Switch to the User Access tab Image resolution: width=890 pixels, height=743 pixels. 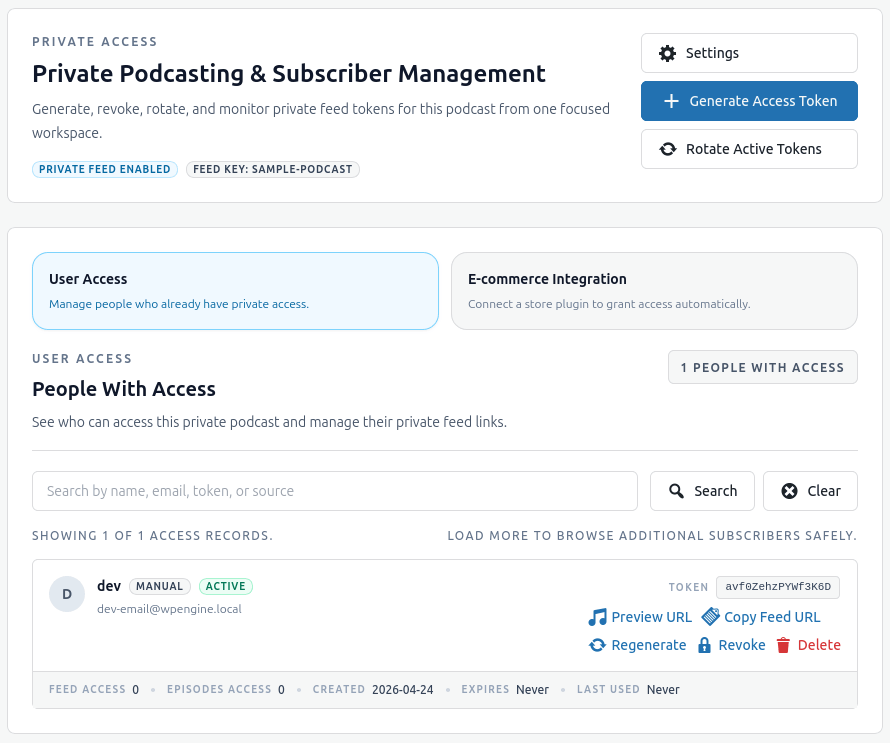[235, 291]
